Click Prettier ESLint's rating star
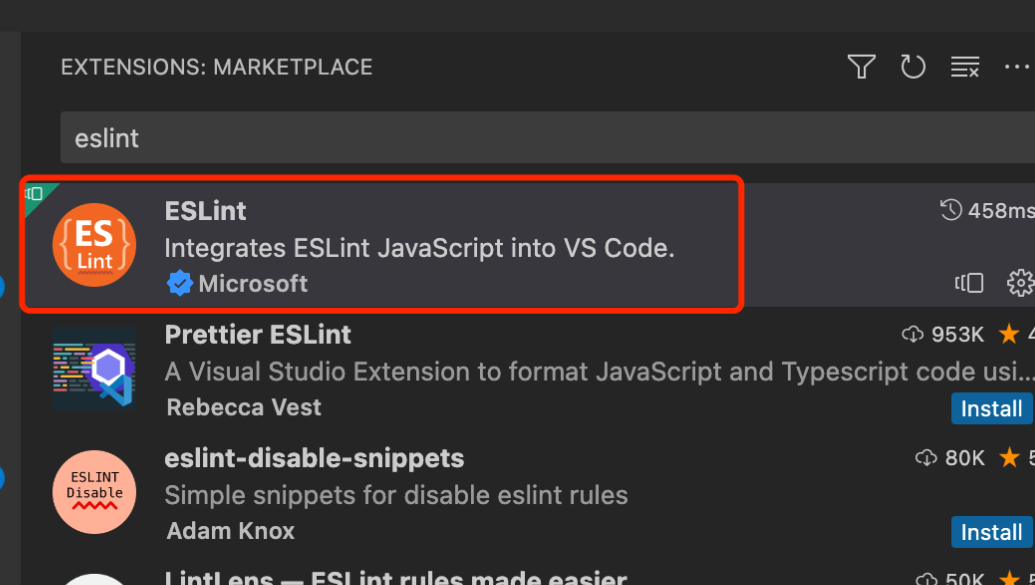The image size is (1035, 585). pyautogui.click(x=1009, y=334)
